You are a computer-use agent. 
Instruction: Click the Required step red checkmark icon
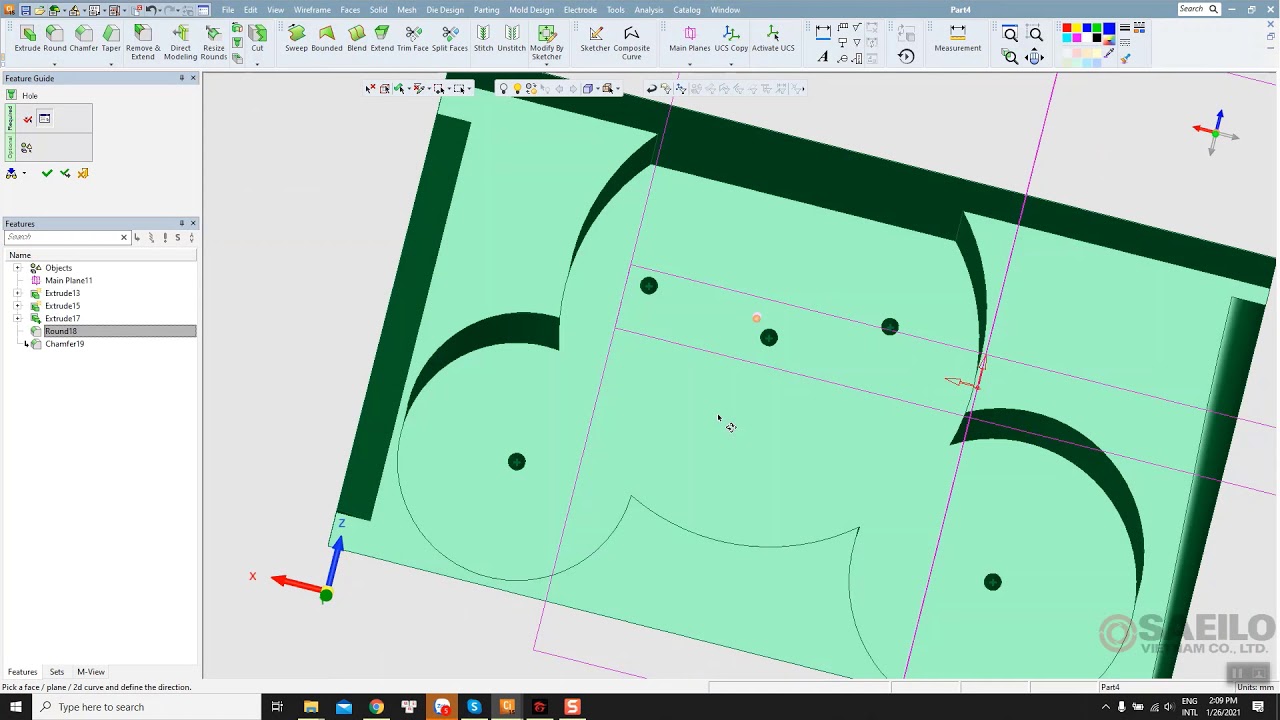[28, 119]
